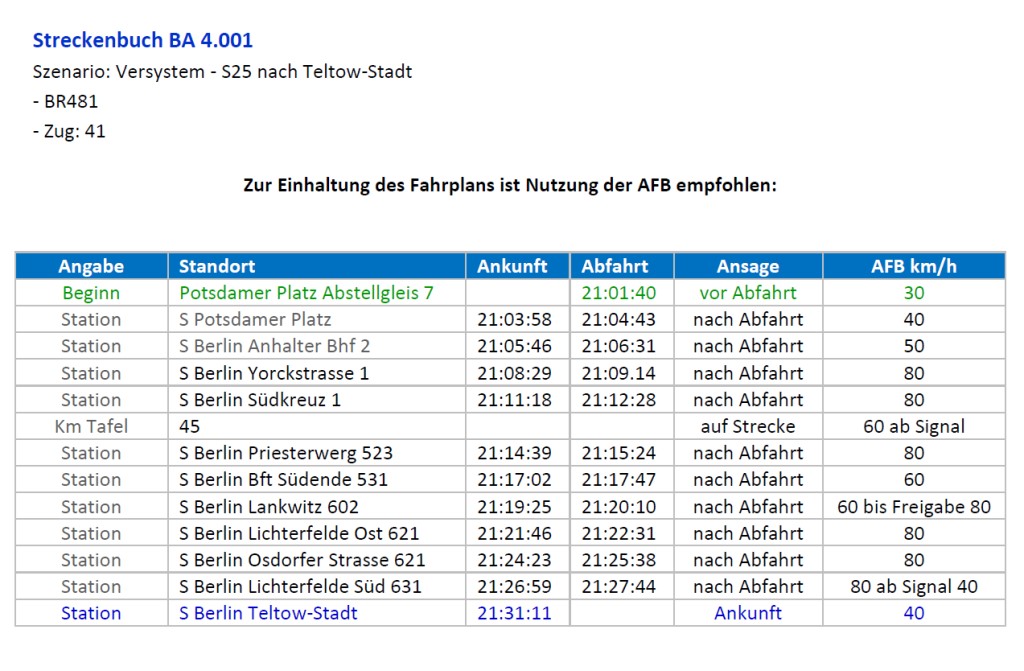Screen dimensions: 1024x671
Task: Select the S Berlin Teltow-Stadt cell
Action: [268, 613]
